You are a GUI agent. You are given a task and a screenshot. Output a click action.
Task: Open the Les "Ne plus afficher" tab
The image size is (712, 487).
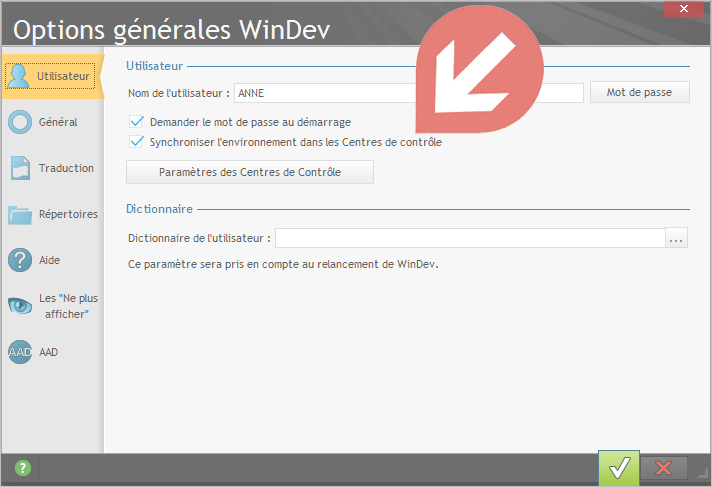pos(53,306)
